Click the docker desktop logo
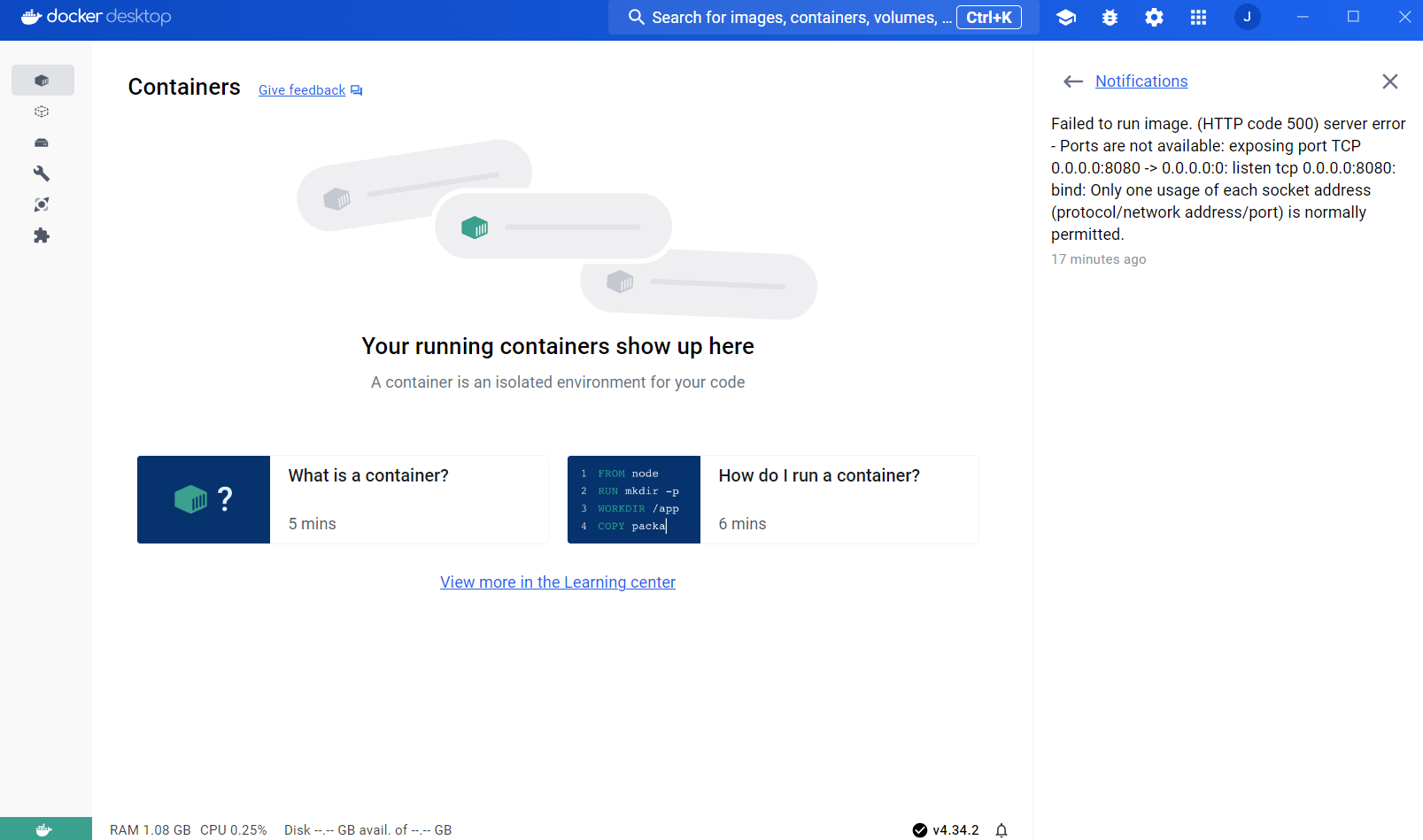 coord(96,17)
